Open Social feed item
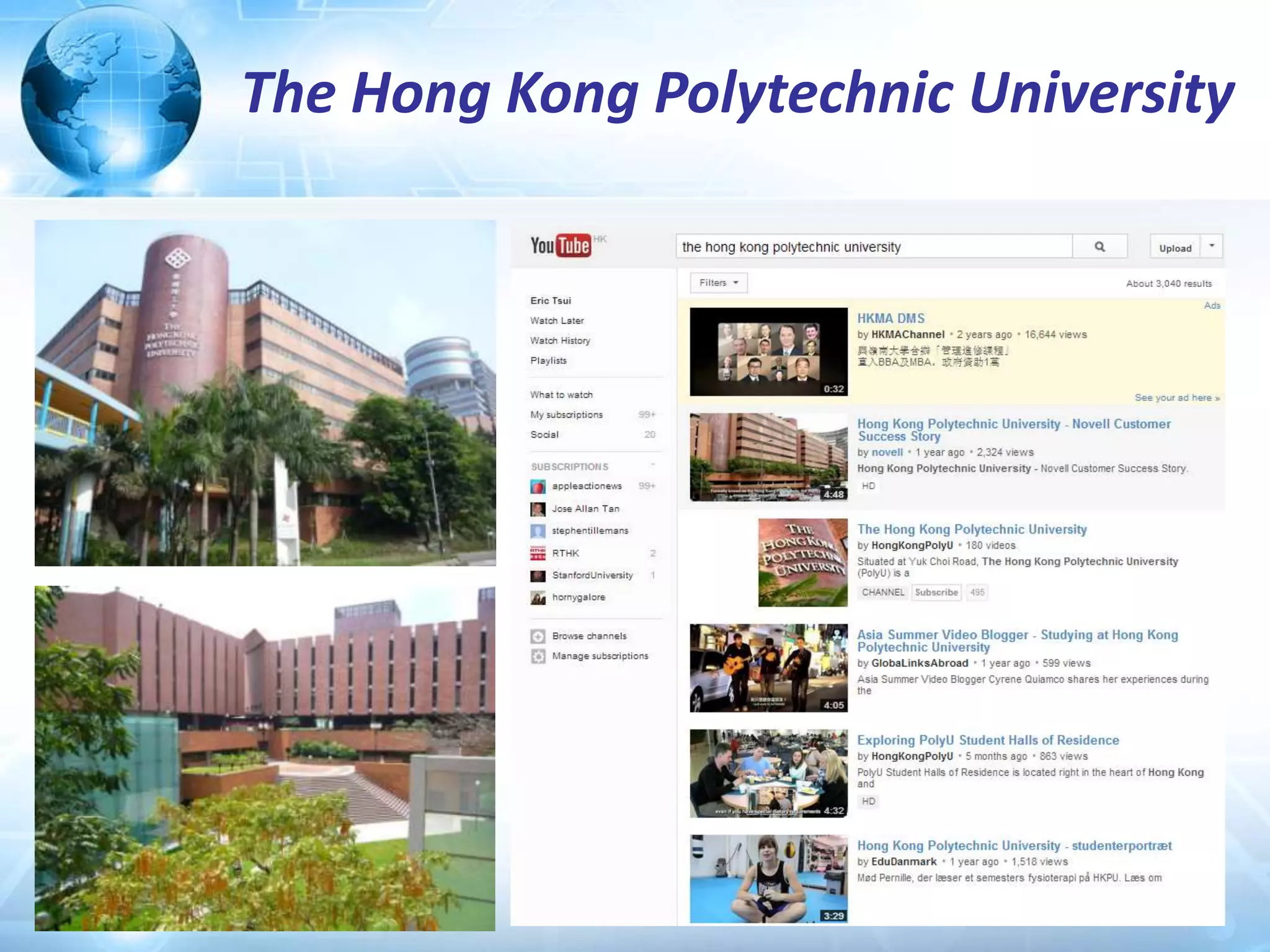 coord(544,434)
